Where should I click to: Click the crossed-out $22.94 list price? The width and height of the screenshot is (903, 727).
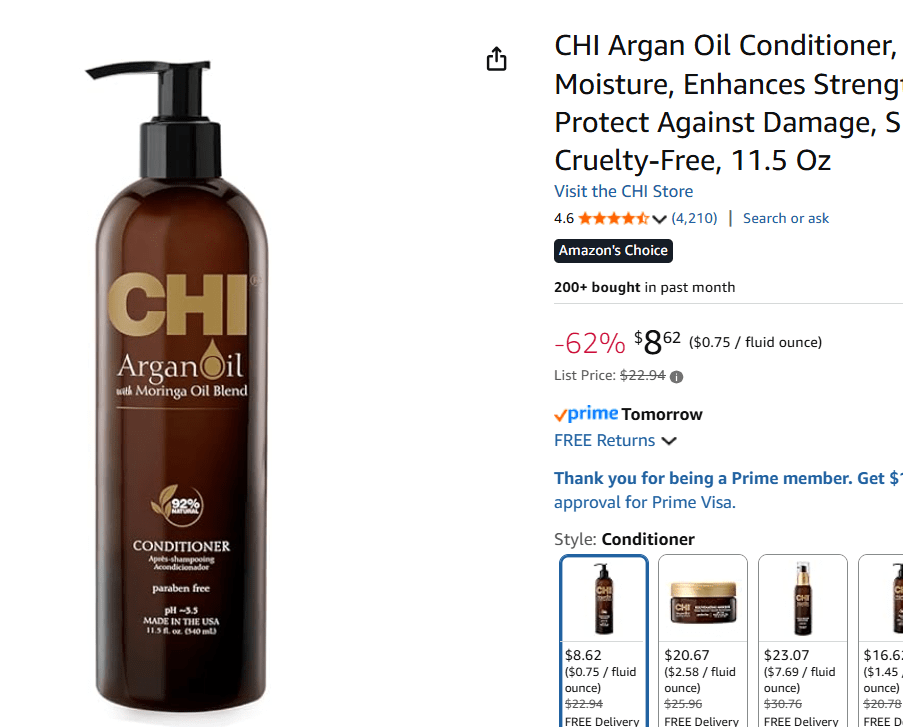643,376
